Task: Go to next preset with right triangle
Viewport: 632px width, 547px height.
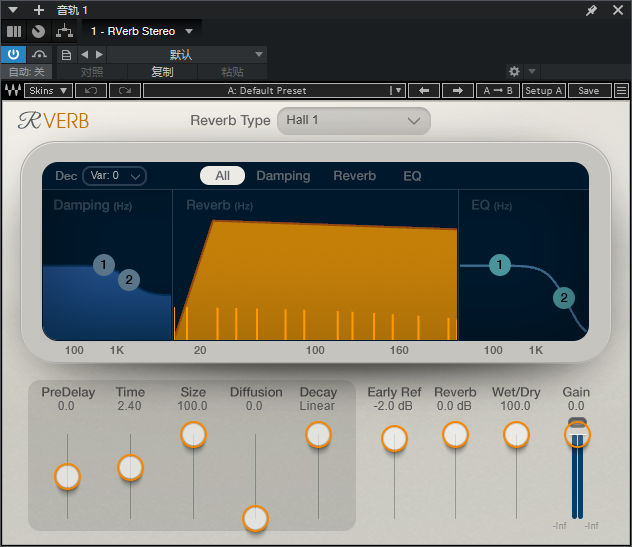Action: click(99, 54)
